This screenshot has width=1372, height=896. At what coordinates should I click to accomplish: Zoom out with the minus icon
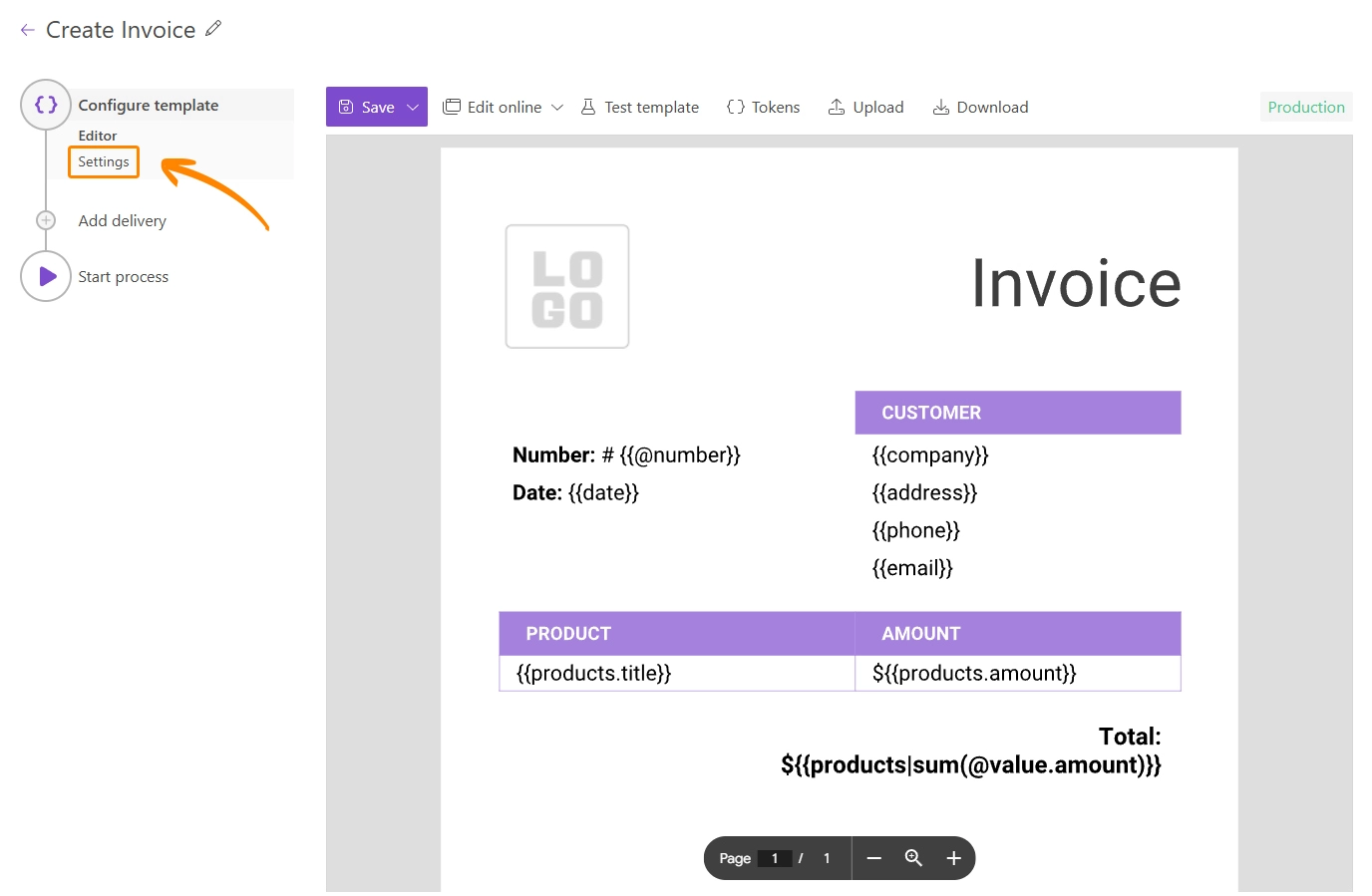(x=874, y=858)
